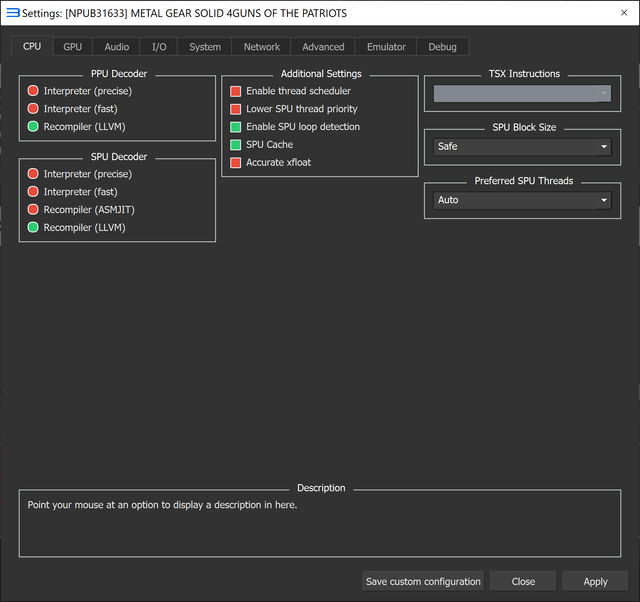The image size is (640, 602).
Task: Click Save custom configuration button
Action: tap(423, 581)
